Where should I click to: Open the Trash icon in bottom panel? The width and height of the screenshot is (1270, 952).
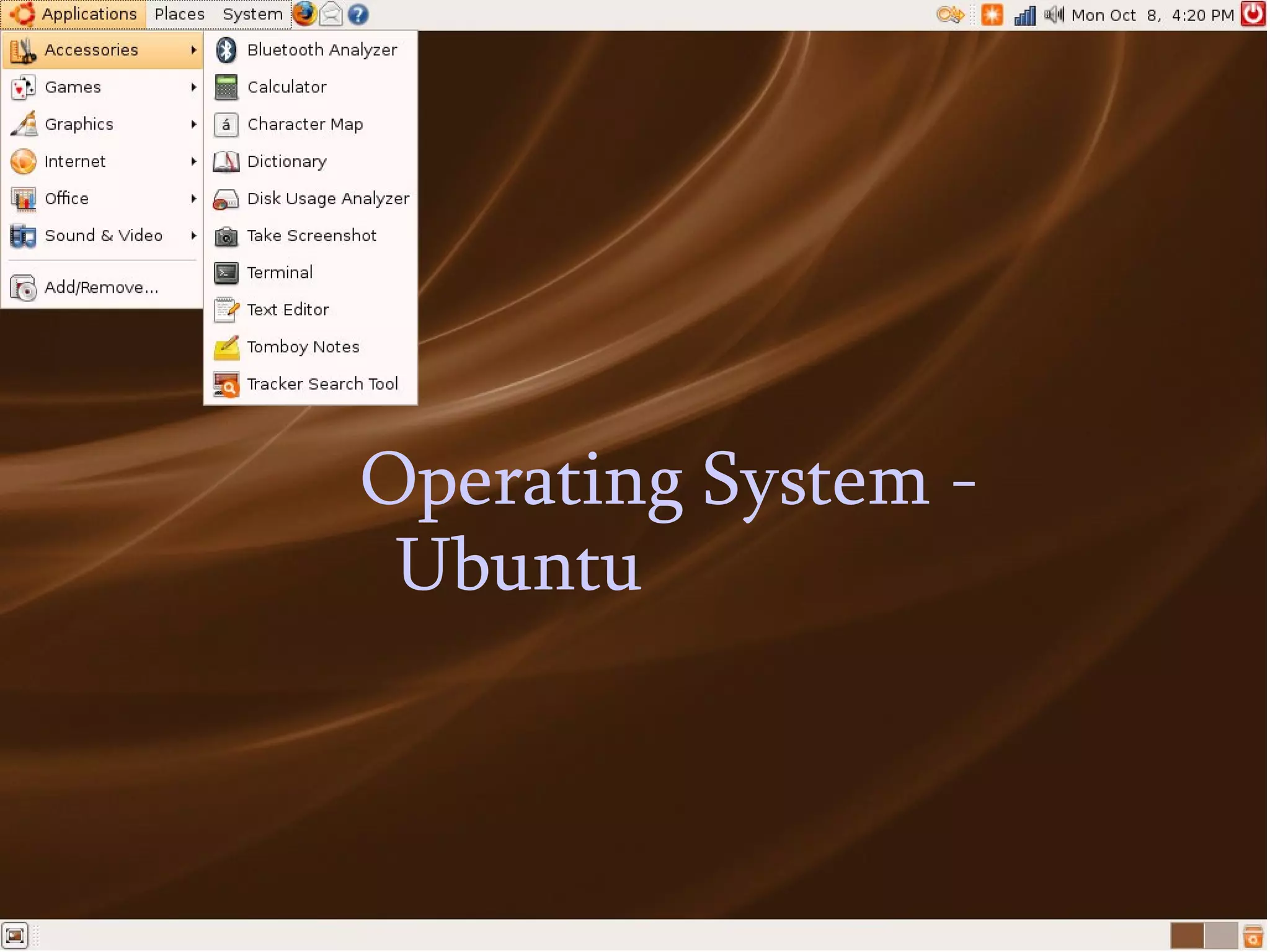[1253, 936]
